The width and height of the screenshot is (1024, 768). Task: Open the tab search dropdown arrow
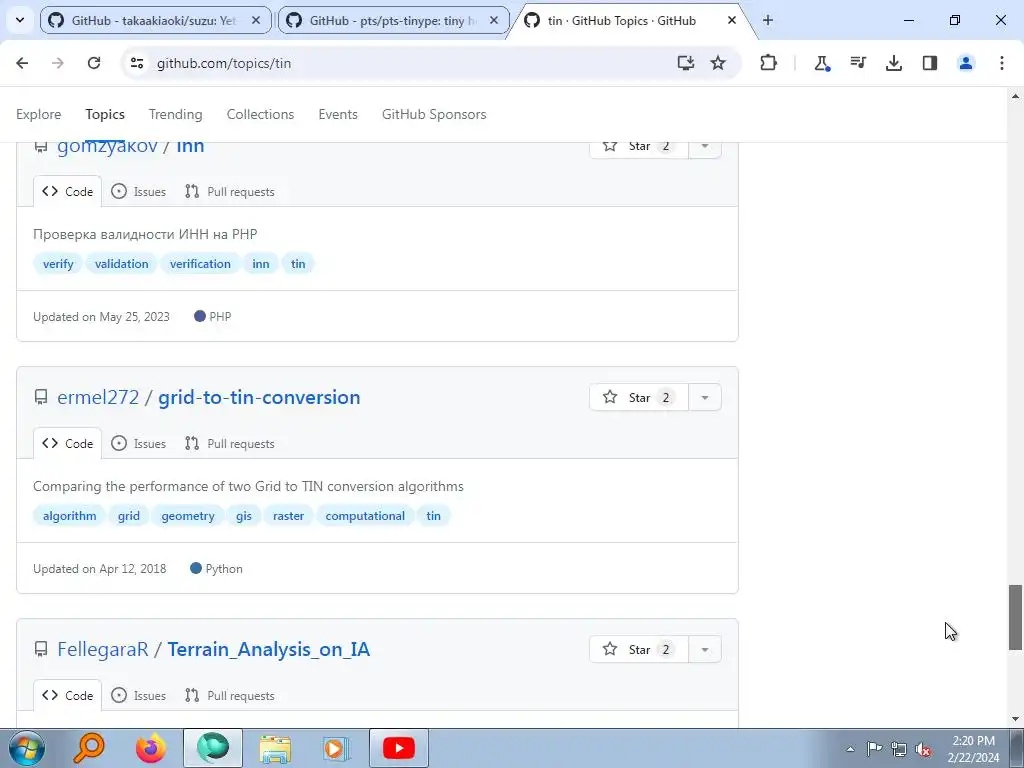tap(20, 20)
